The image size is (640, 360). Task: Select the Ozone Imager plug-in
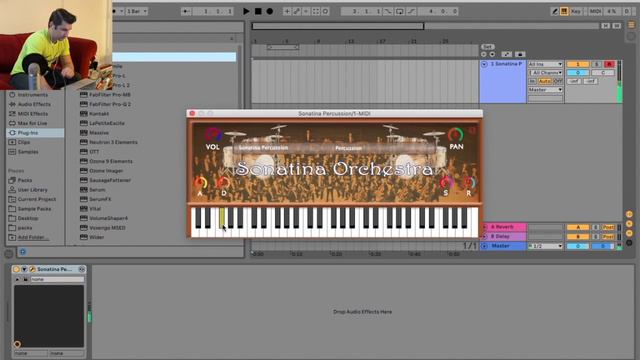(106, 171)
